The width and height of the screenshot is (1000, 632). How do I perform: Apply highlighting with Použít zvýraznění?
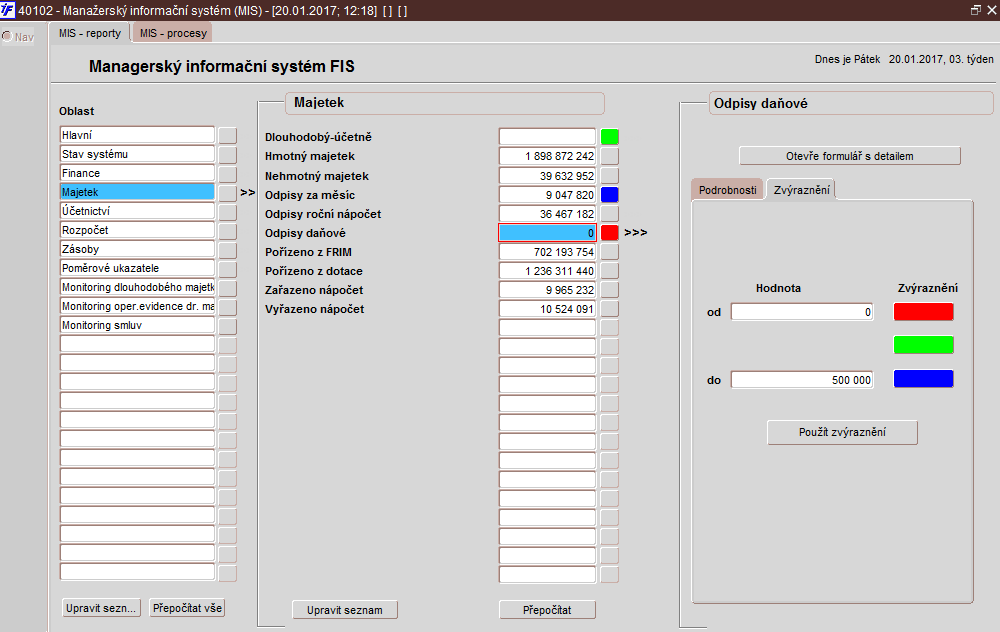click(x=842, y=432)
